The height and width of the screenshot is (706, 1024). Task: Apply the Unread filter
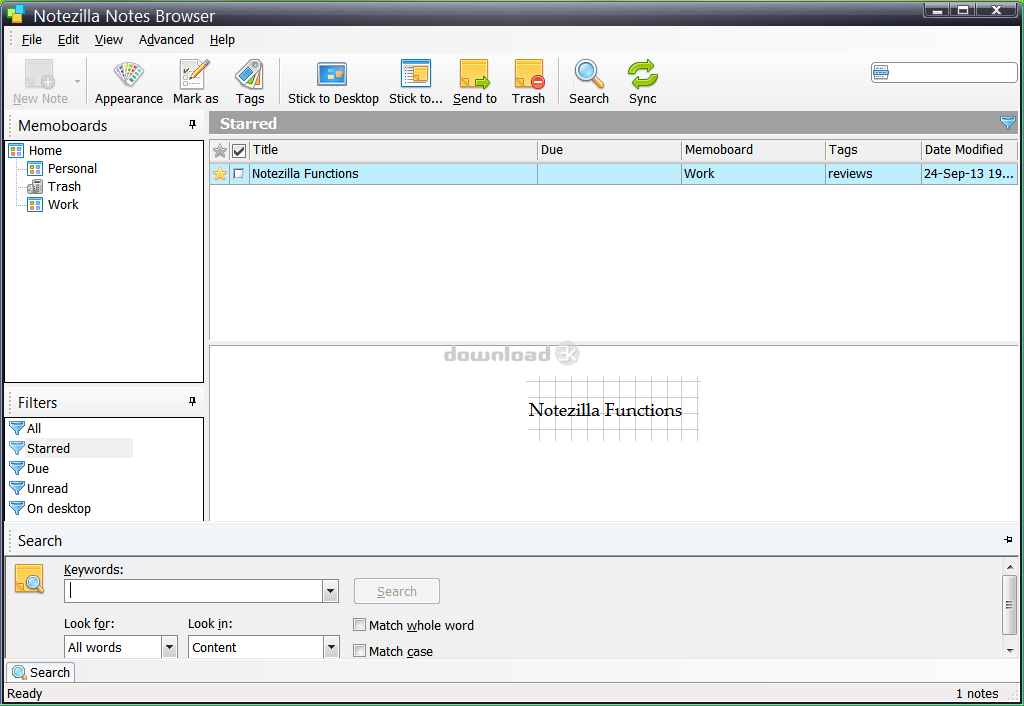point(47,489)
